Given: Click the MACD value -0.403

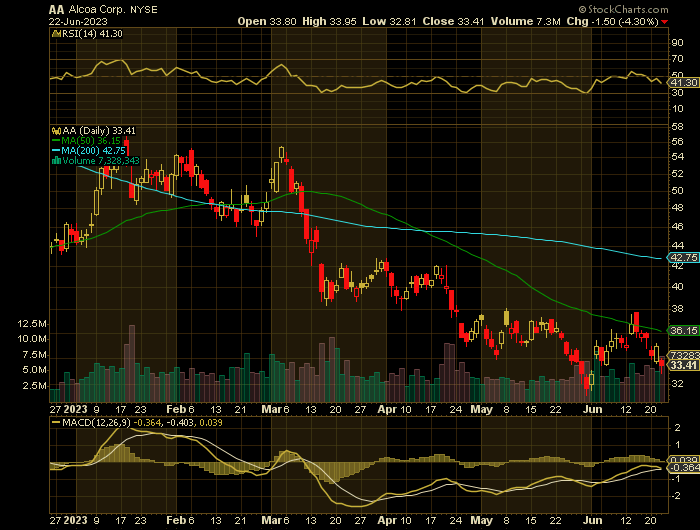Looking at the screenshot, I should 180,422.
